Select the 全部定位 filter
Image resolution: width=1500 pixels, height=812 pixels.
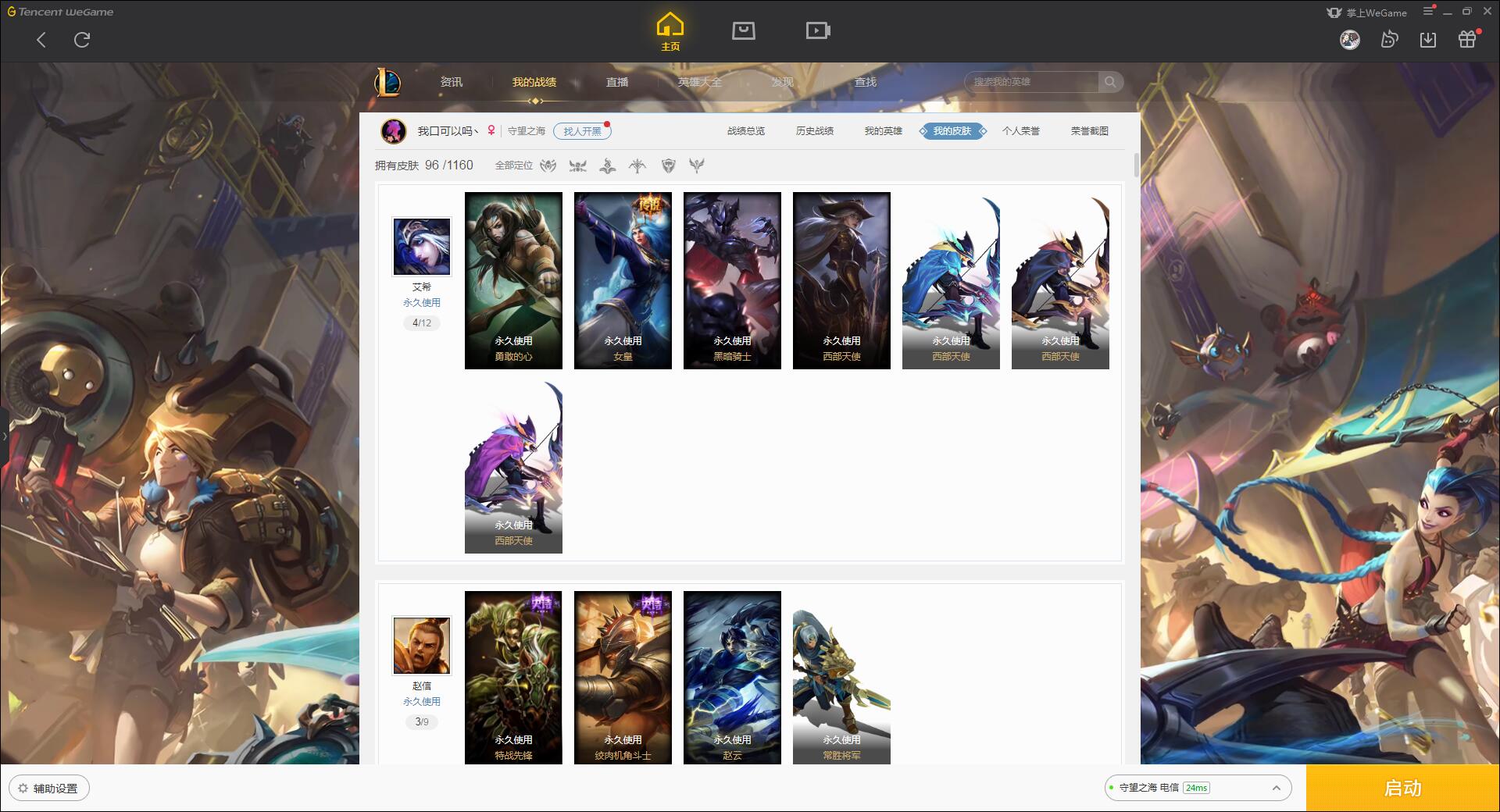click(513, 166)
